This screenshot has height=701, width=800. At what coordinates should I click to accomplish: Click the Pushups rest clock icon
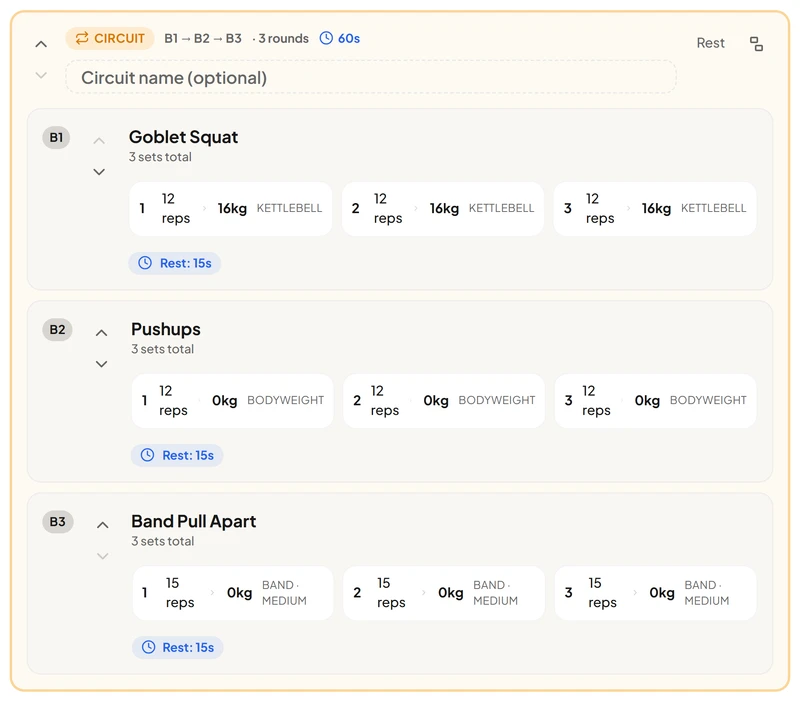click(x=147, y=455)
